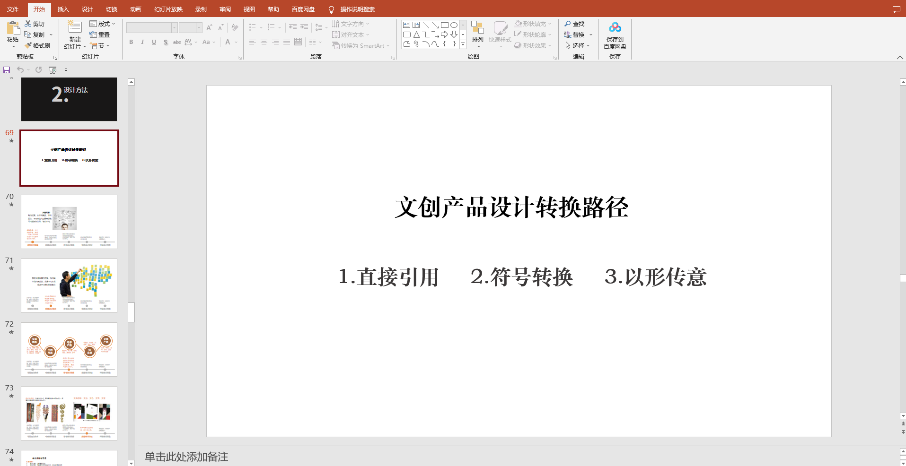
Task: Select slide 72 thumbnail in the panel
Action: [x=69, y=349]
